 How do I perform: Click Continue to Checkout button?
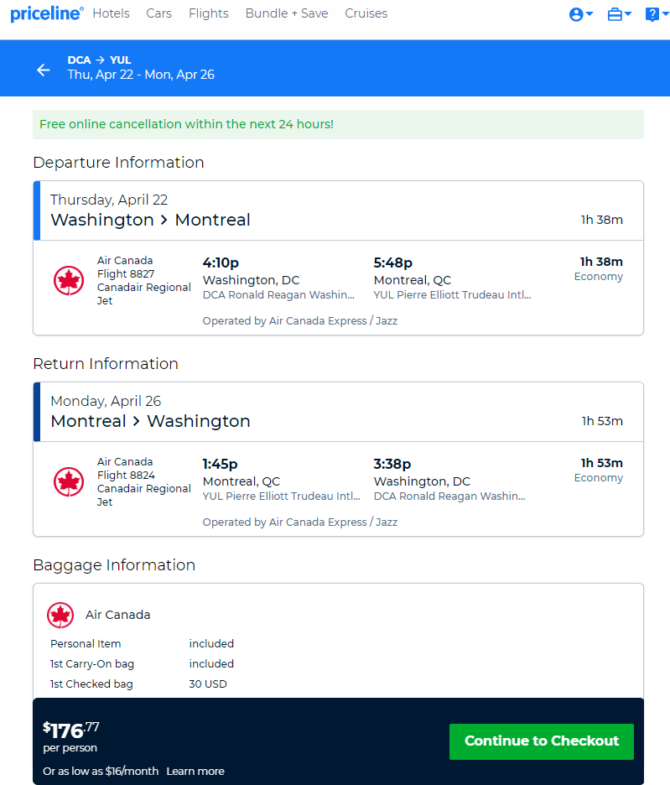click(x=541, y=741)
